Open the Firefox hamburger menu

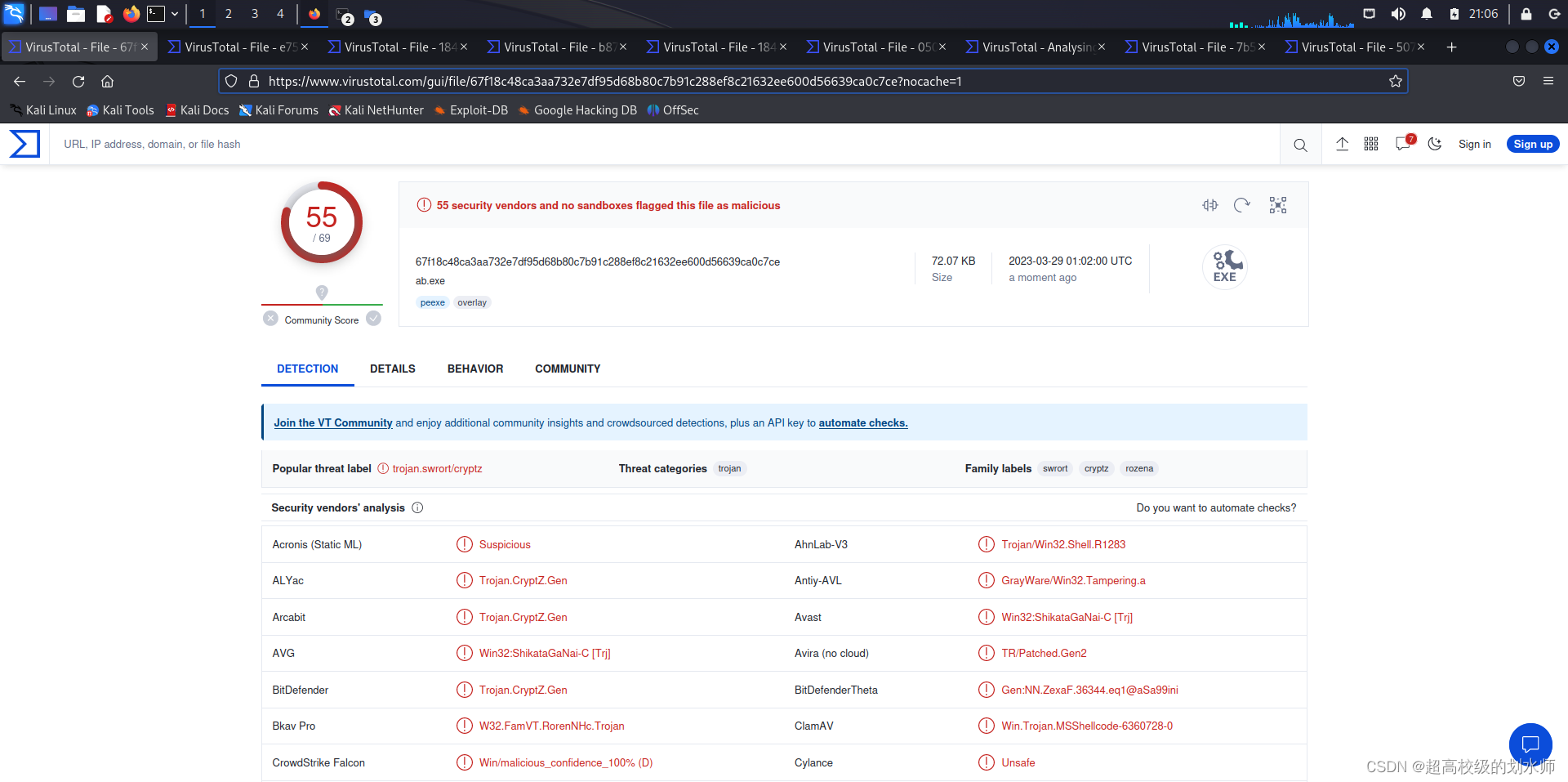point(1548,81)
